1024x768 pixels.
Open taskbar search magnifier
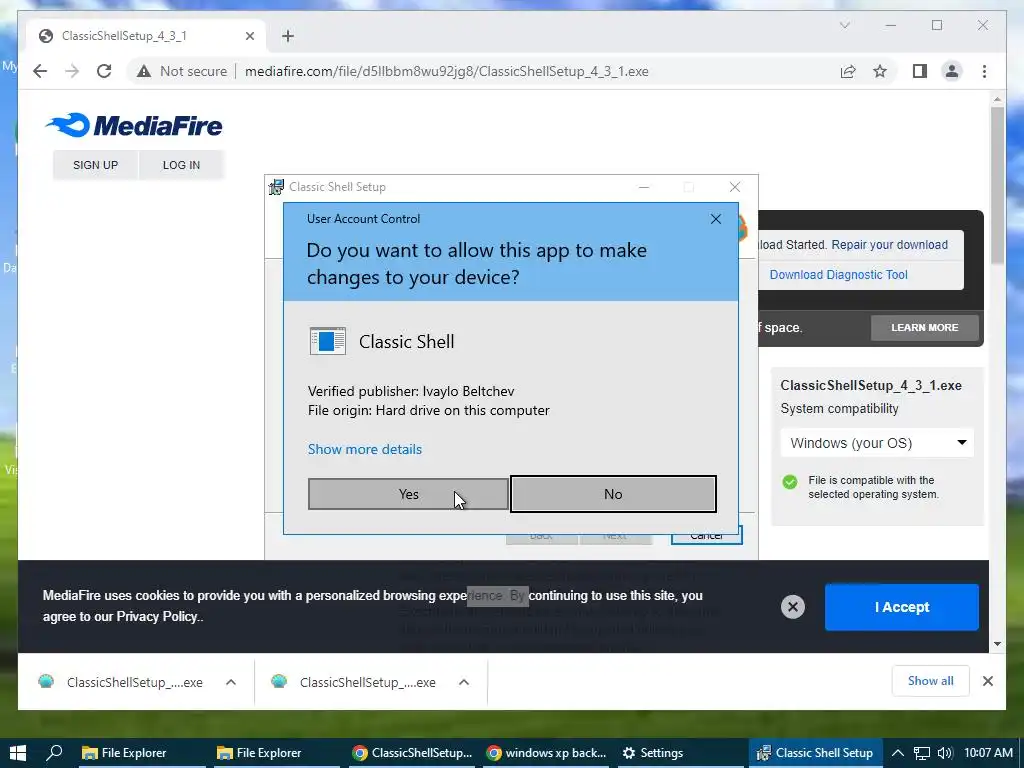pyautogui.click(x=55, y=753)
